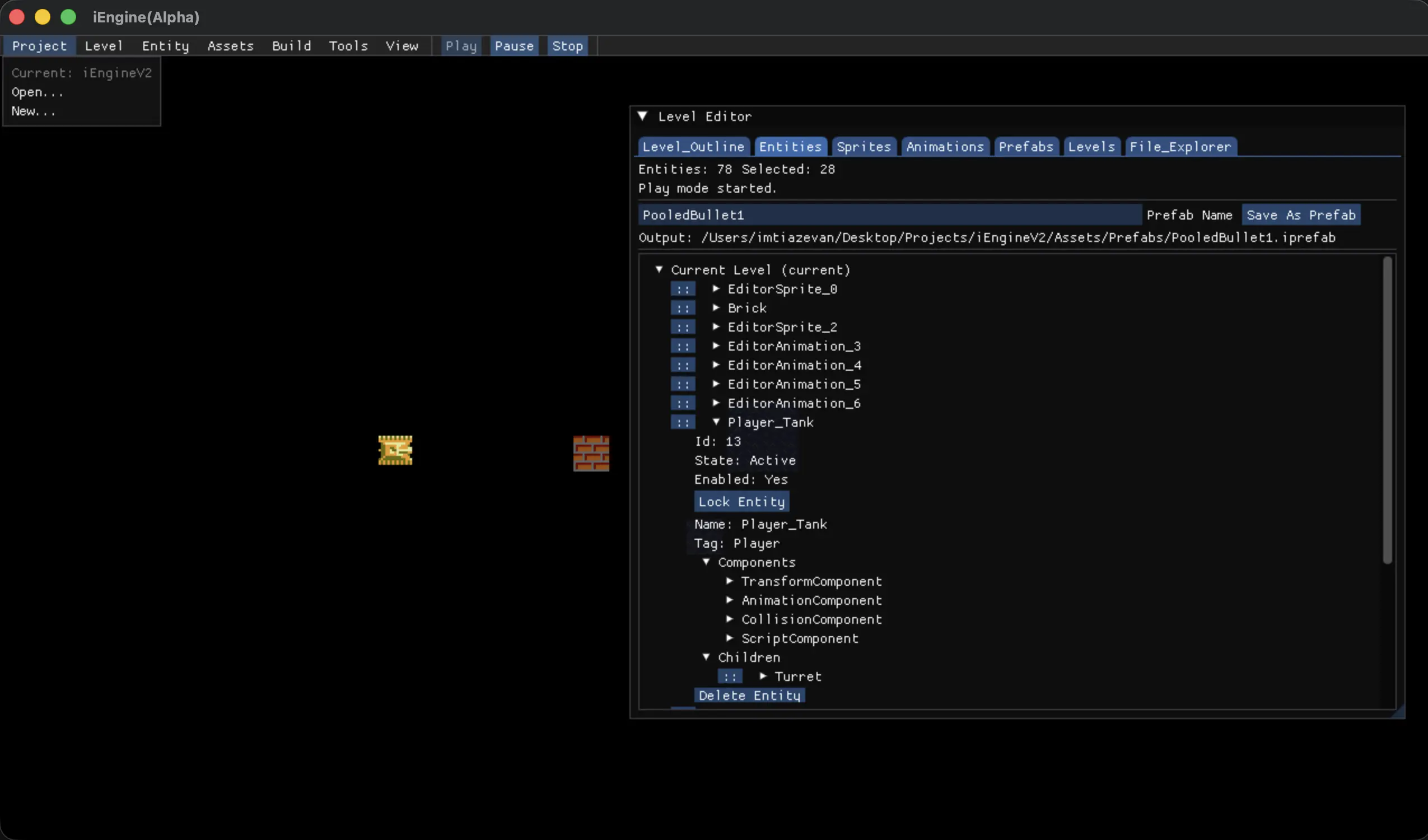
Task: Click drag handle beside Turret child
Action: pyautogui.click(x=730, y=677)
